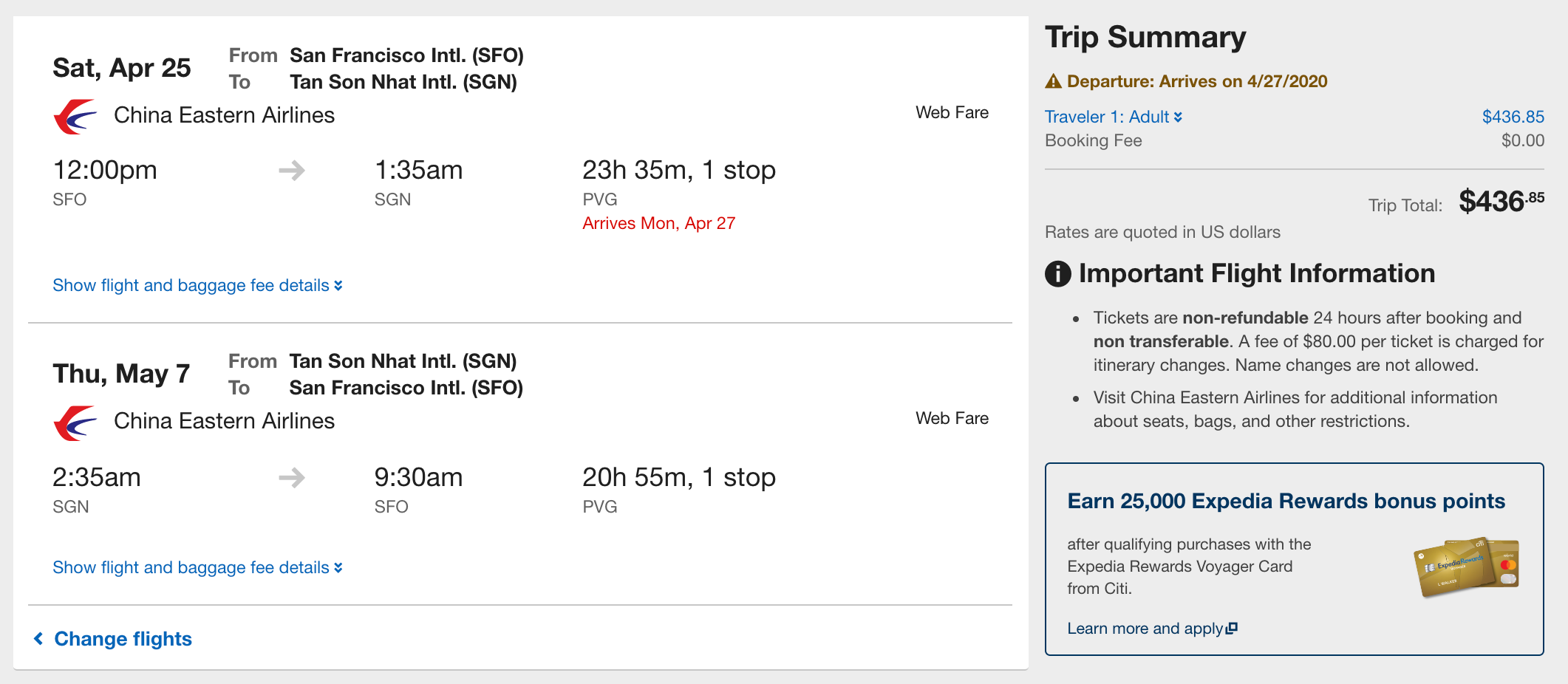This screenshot has width=1568, height=684.
Task: Click China Eastern logo on return flight
Action: [75, 423]
